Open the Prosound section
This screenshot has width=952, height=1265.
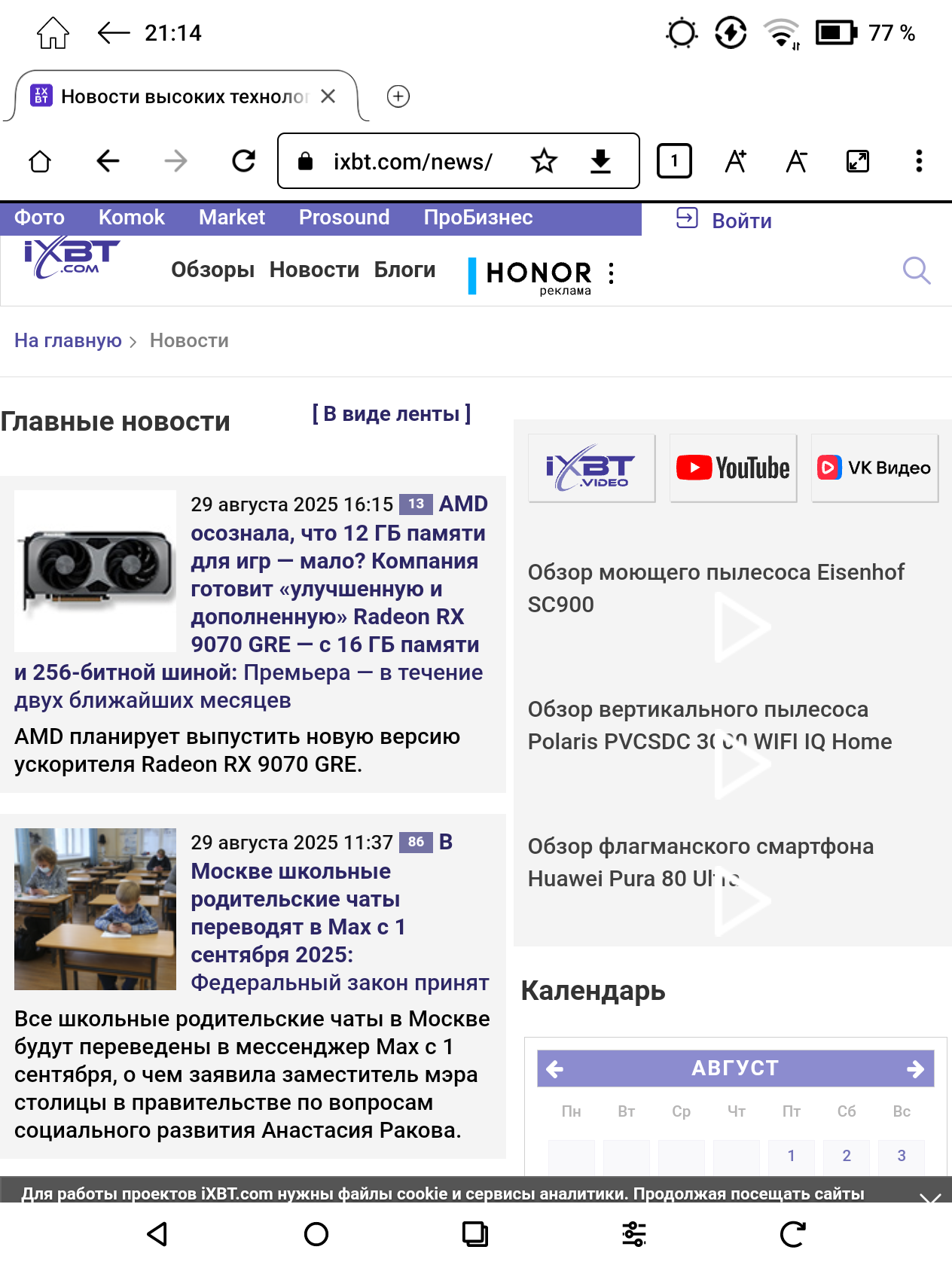point(344,218)
